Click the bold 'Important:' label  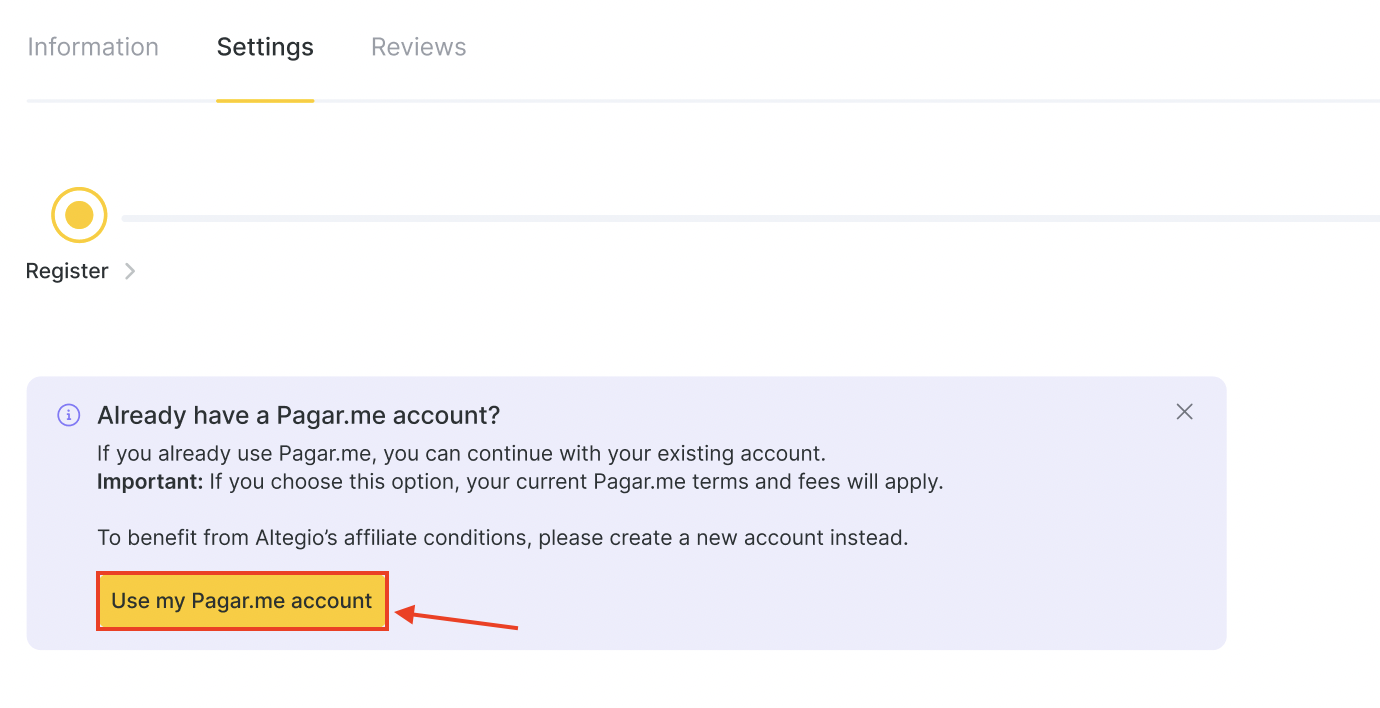click(149, 482)
